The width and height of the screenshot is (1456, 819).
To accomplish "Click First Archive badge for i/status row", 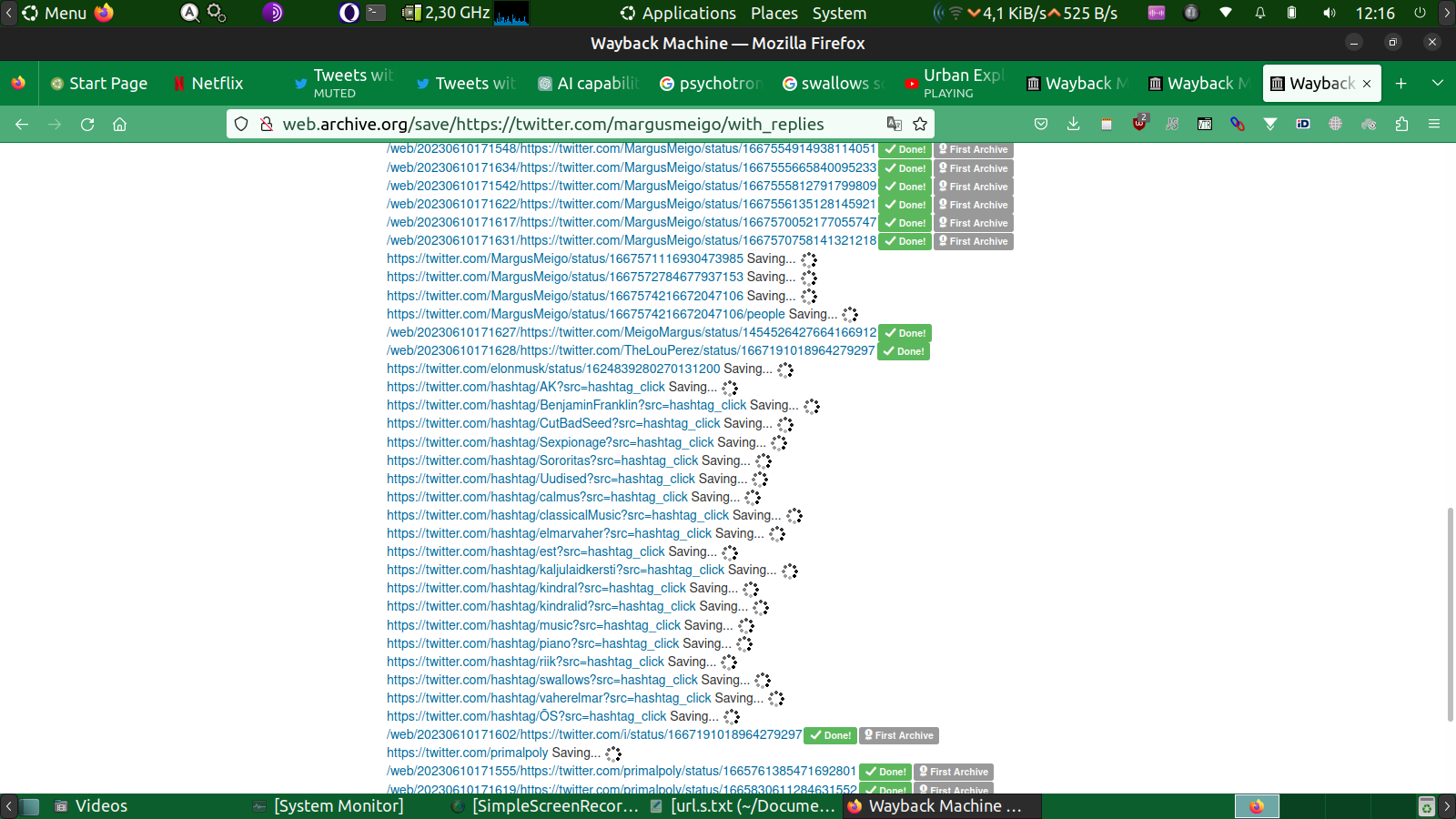I will [x=899, y=735].
